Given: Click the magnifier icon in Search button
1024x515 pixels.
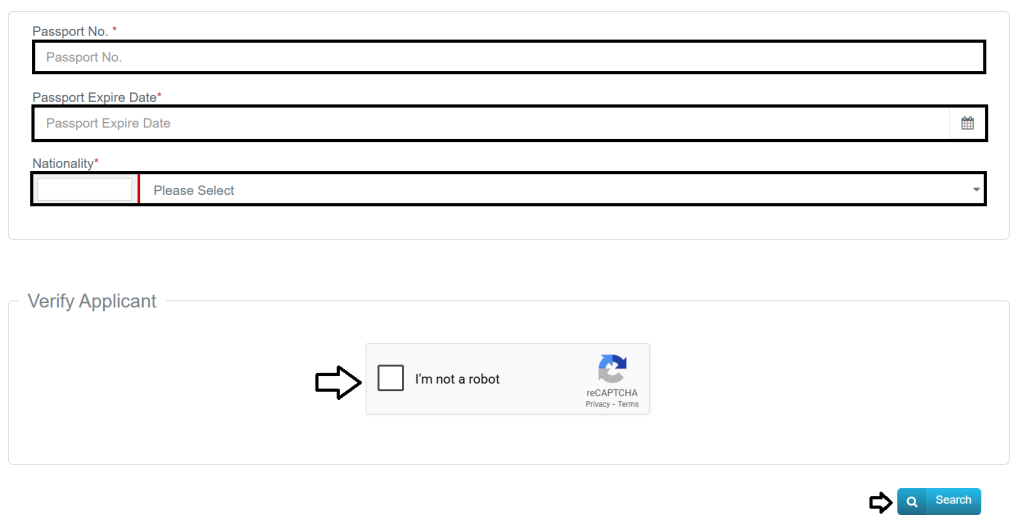Looking at the screenshot, I should click(x=911, y=502).
